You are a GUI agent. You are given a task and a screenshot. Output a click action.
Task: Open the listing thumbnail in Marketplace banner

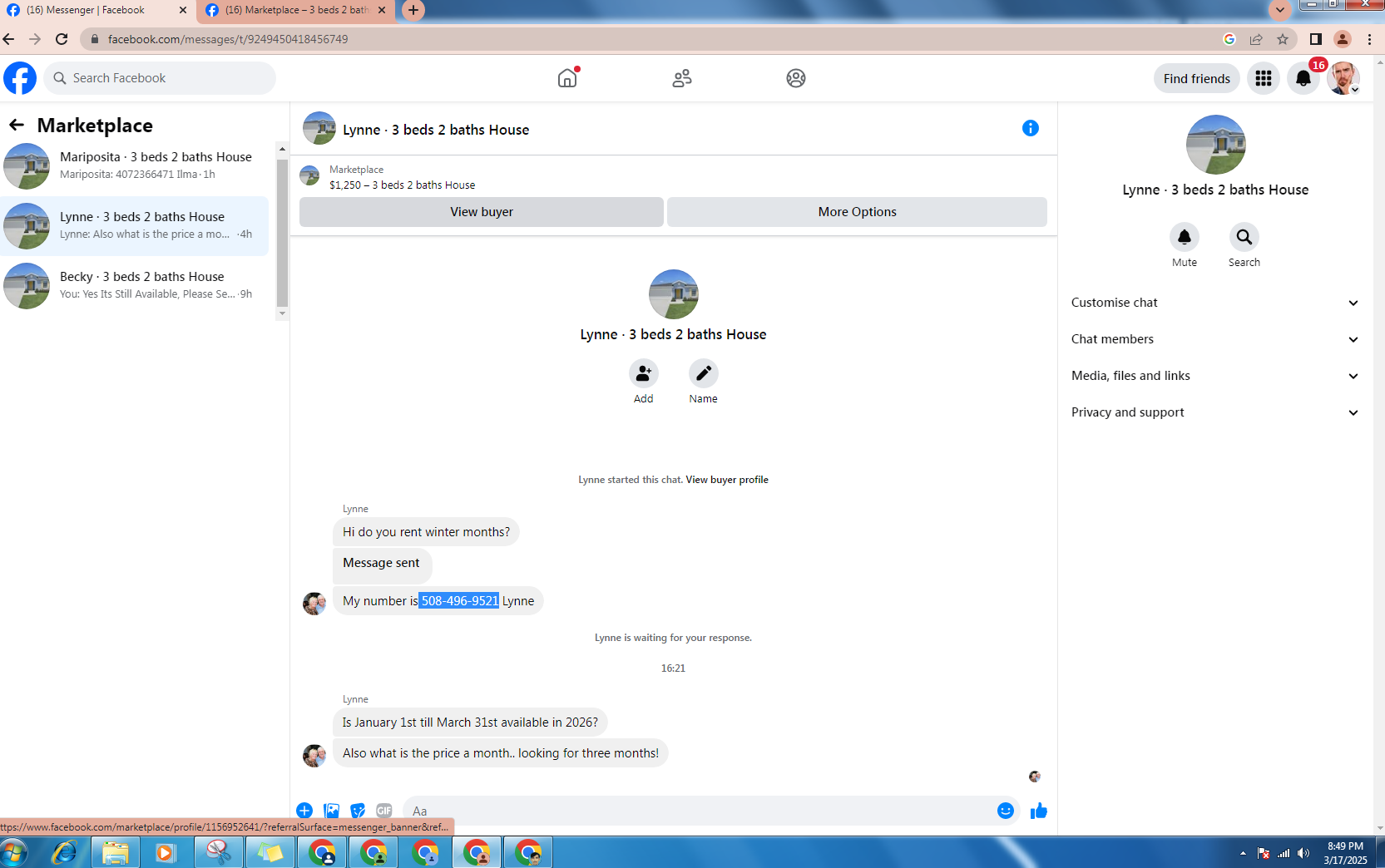pyautogui.click(x=309, y=175)
